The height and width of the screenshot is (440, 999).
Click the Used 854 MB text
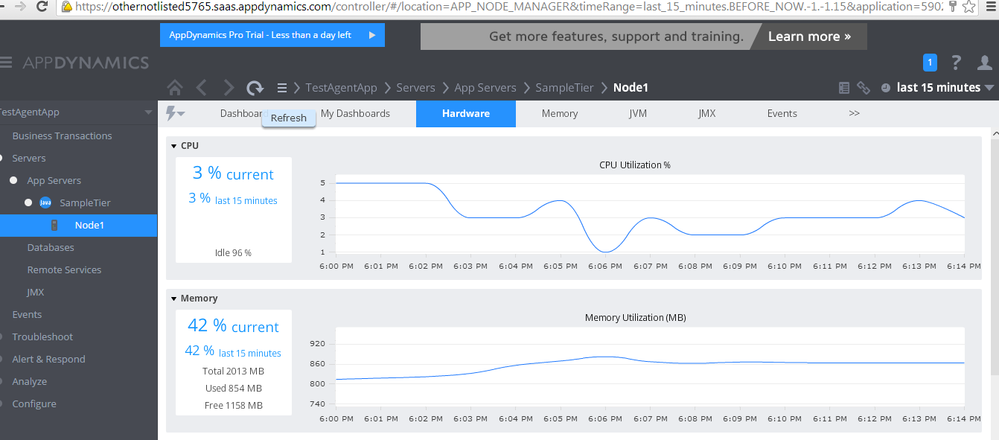point(234,388)
